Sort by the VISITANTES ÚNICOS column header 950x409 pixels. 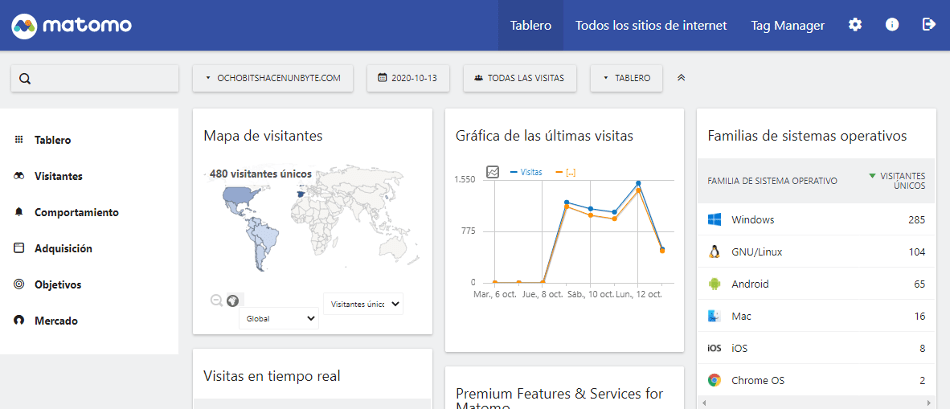(x=897, y=181)
